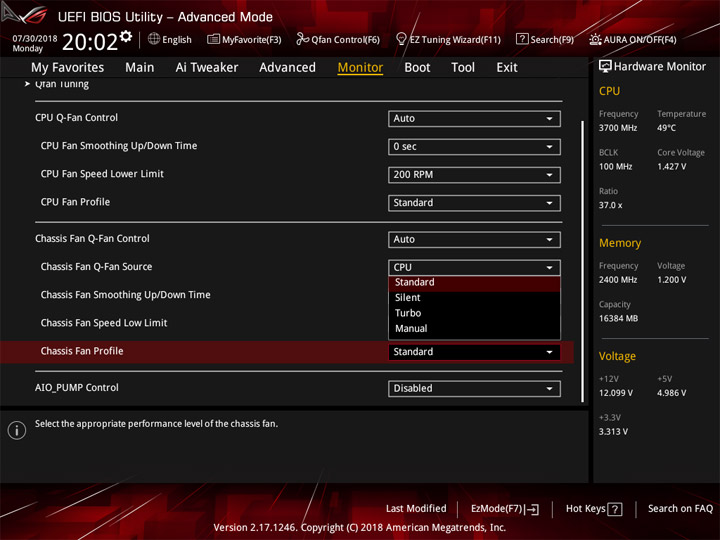
Task: Open the Exit tab
Action: tap(507, 68)
